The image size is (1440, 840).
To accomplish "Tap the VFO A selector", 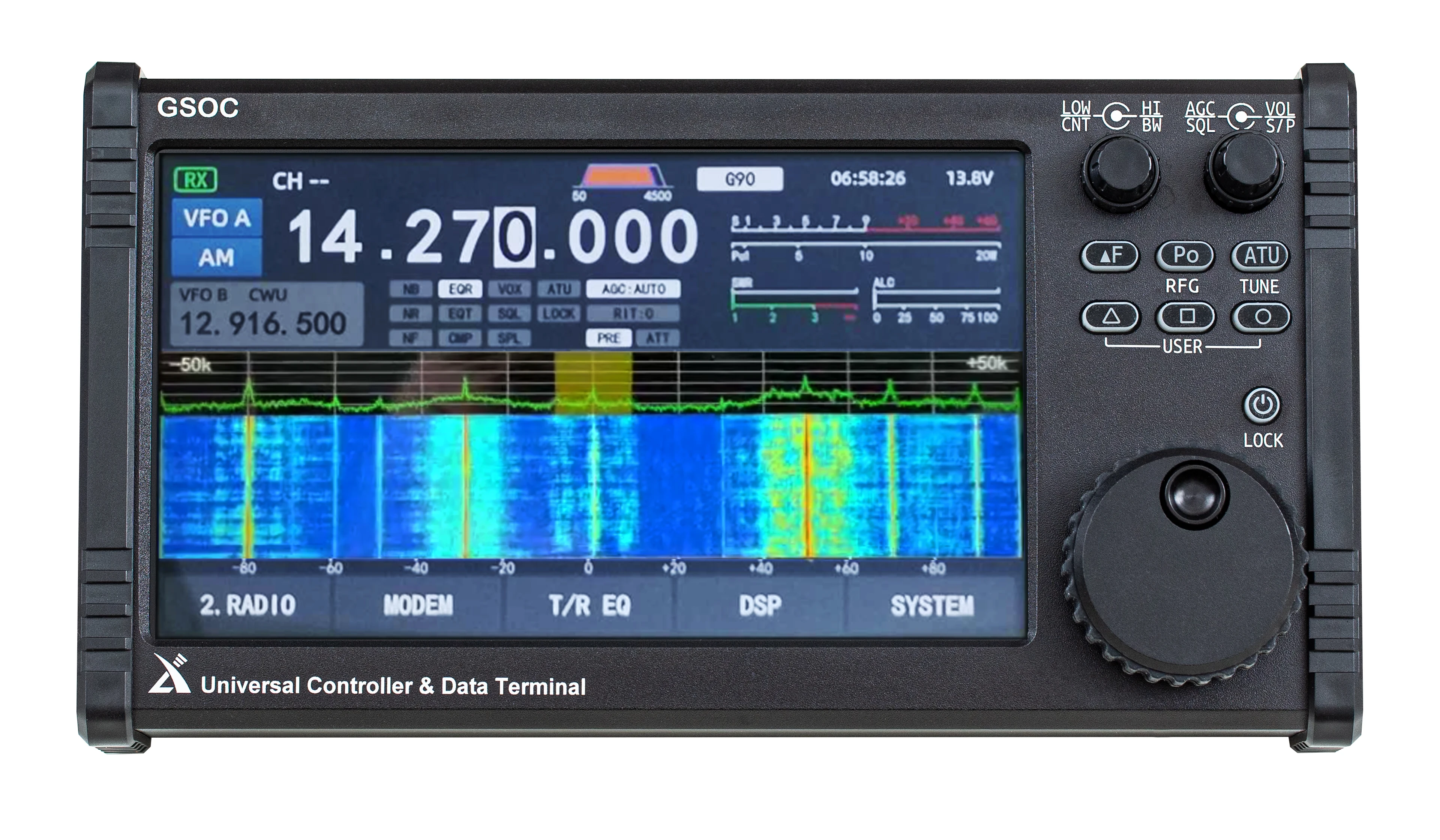I will [x=217, y=218].
